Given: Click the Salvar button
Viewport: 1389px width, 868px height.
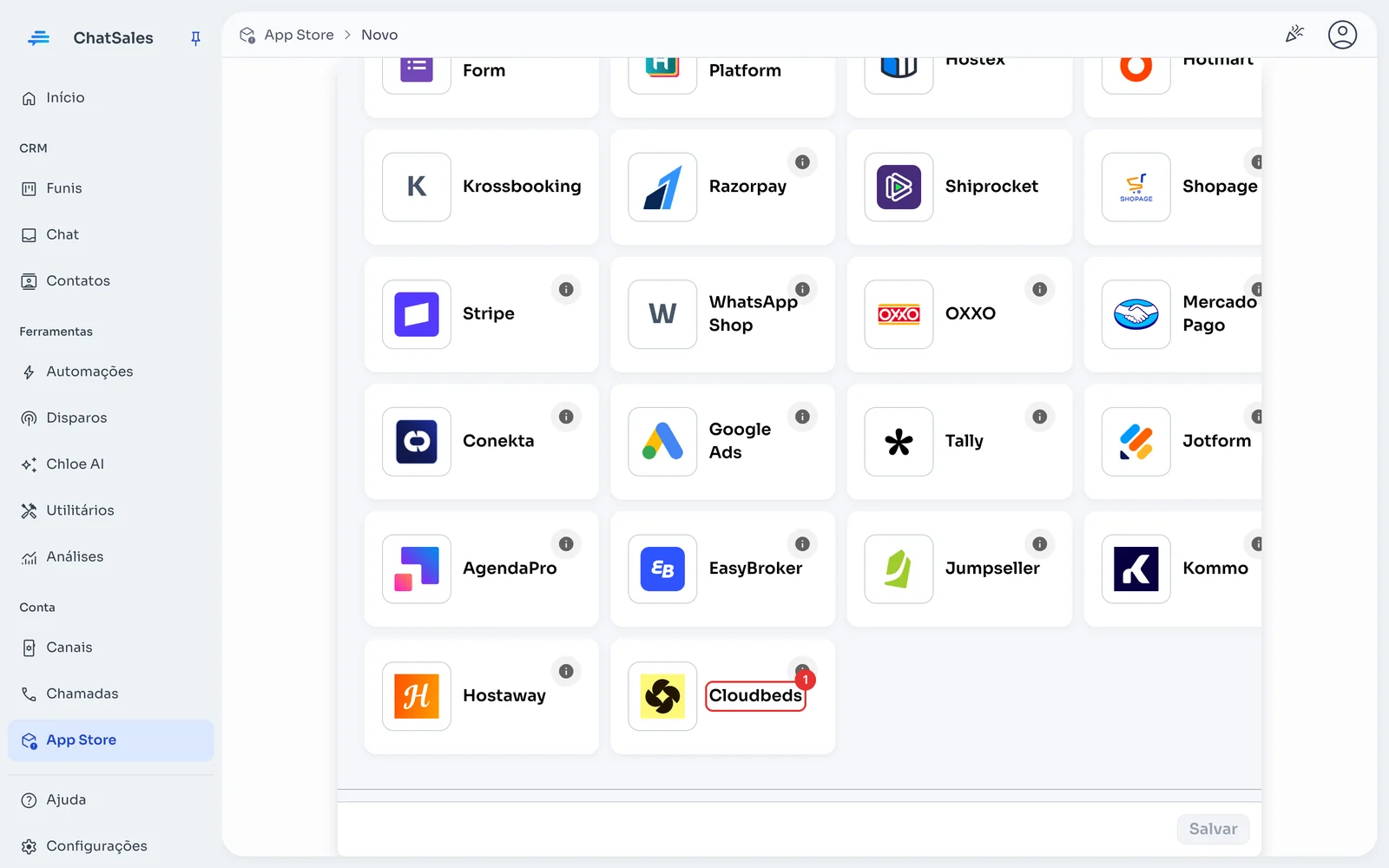Looking at the screenshot, I should coord(1213,829).
